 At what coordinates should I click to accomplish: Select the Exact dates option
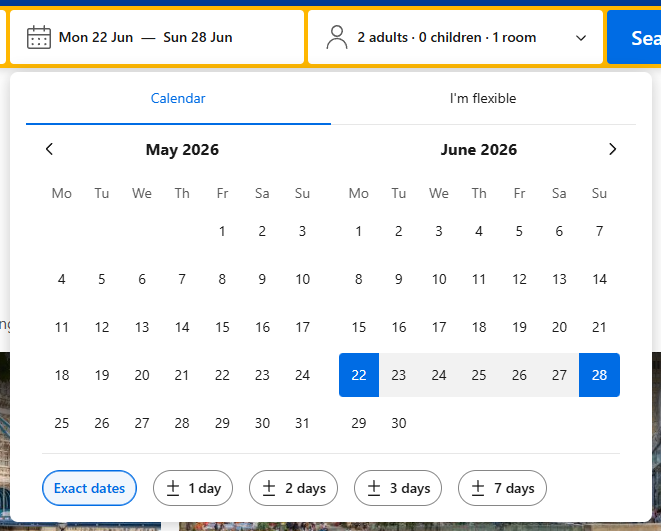click(89, 488)
